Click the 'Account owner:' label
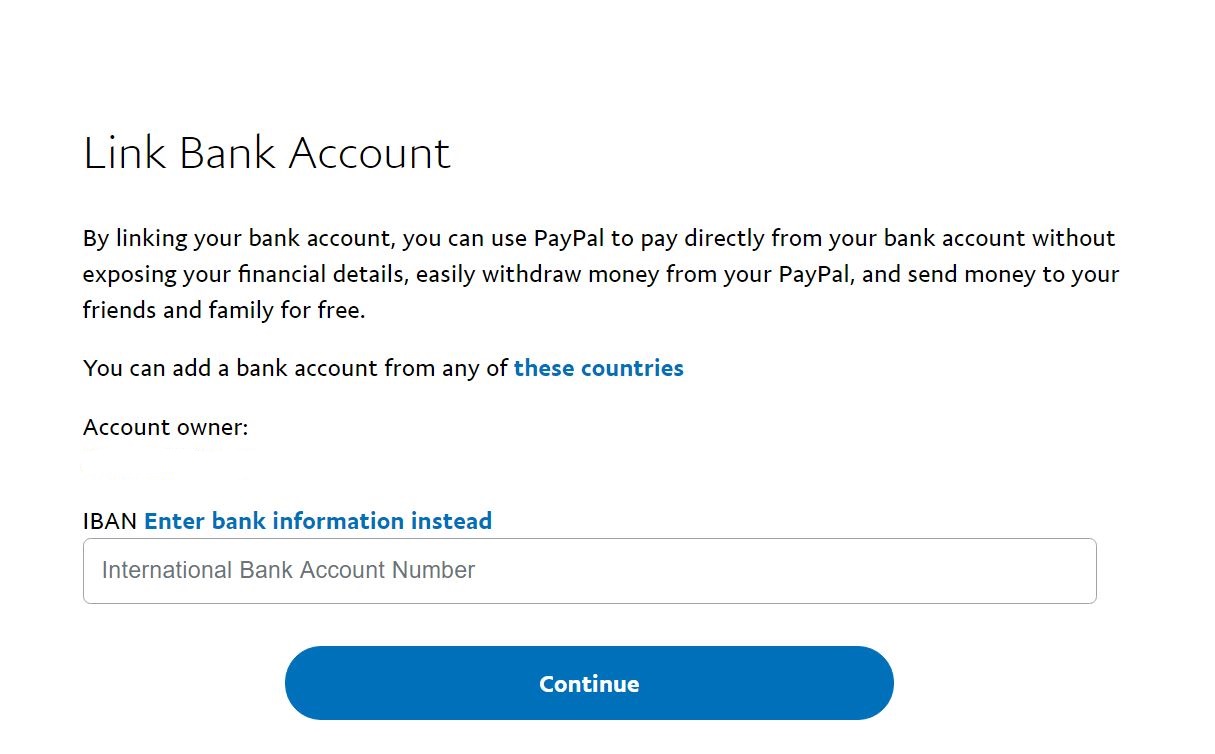 click(166, 428)
